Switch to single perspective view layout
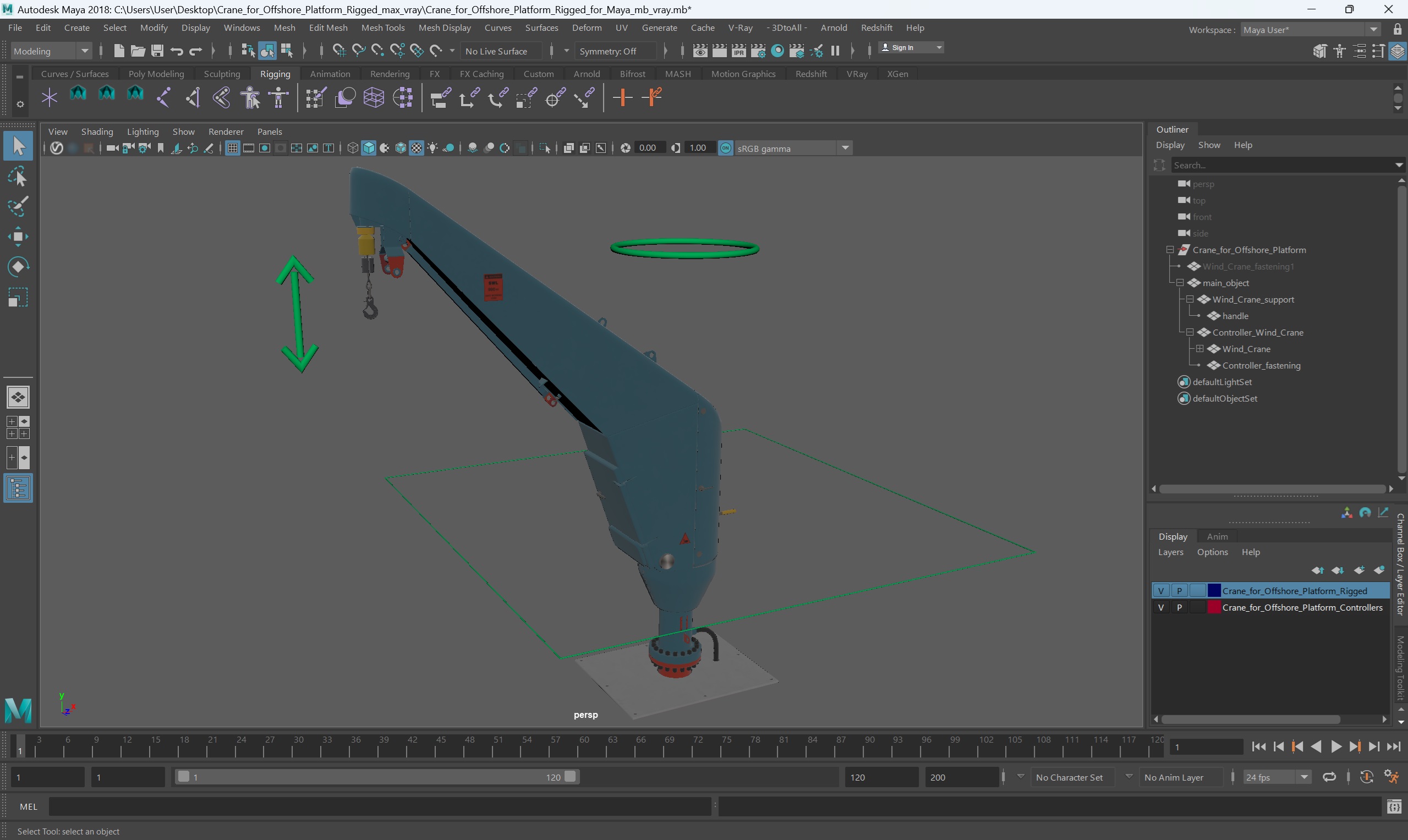1408x840 pixels. tap(18, 397)
